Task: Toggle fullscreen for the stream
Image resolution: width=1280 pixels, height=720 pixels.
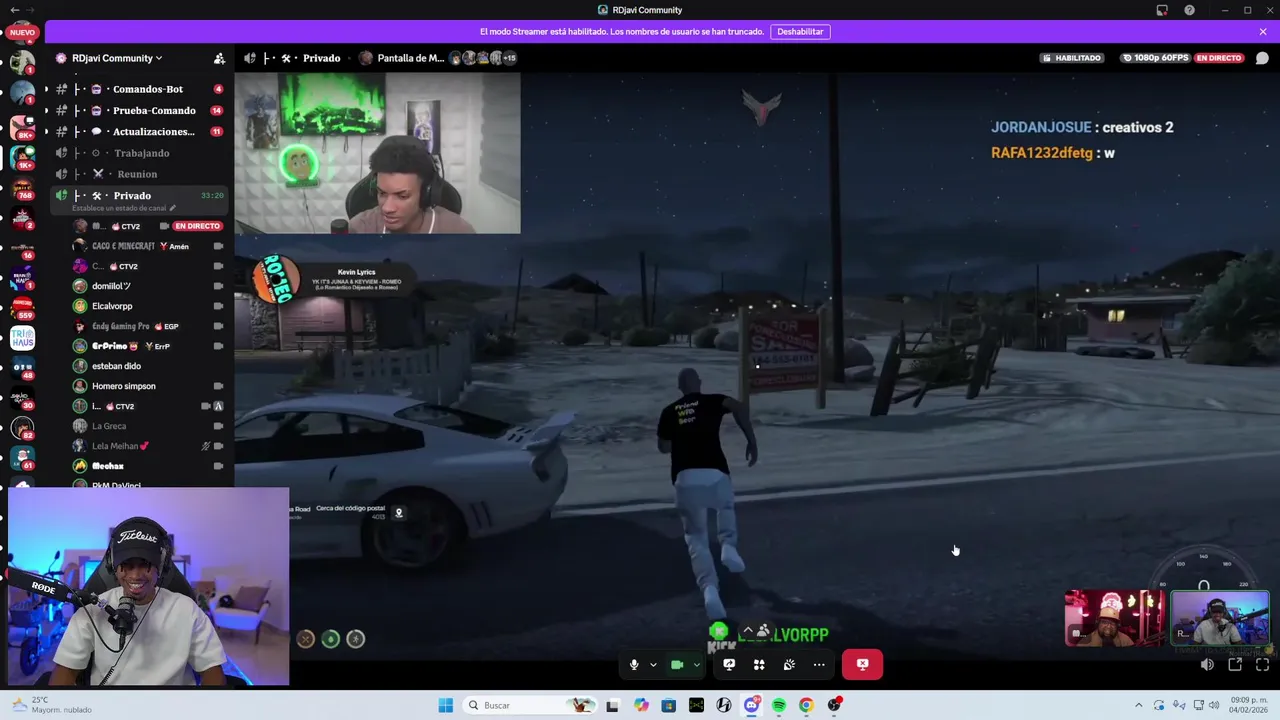Action: [1262, 665]
